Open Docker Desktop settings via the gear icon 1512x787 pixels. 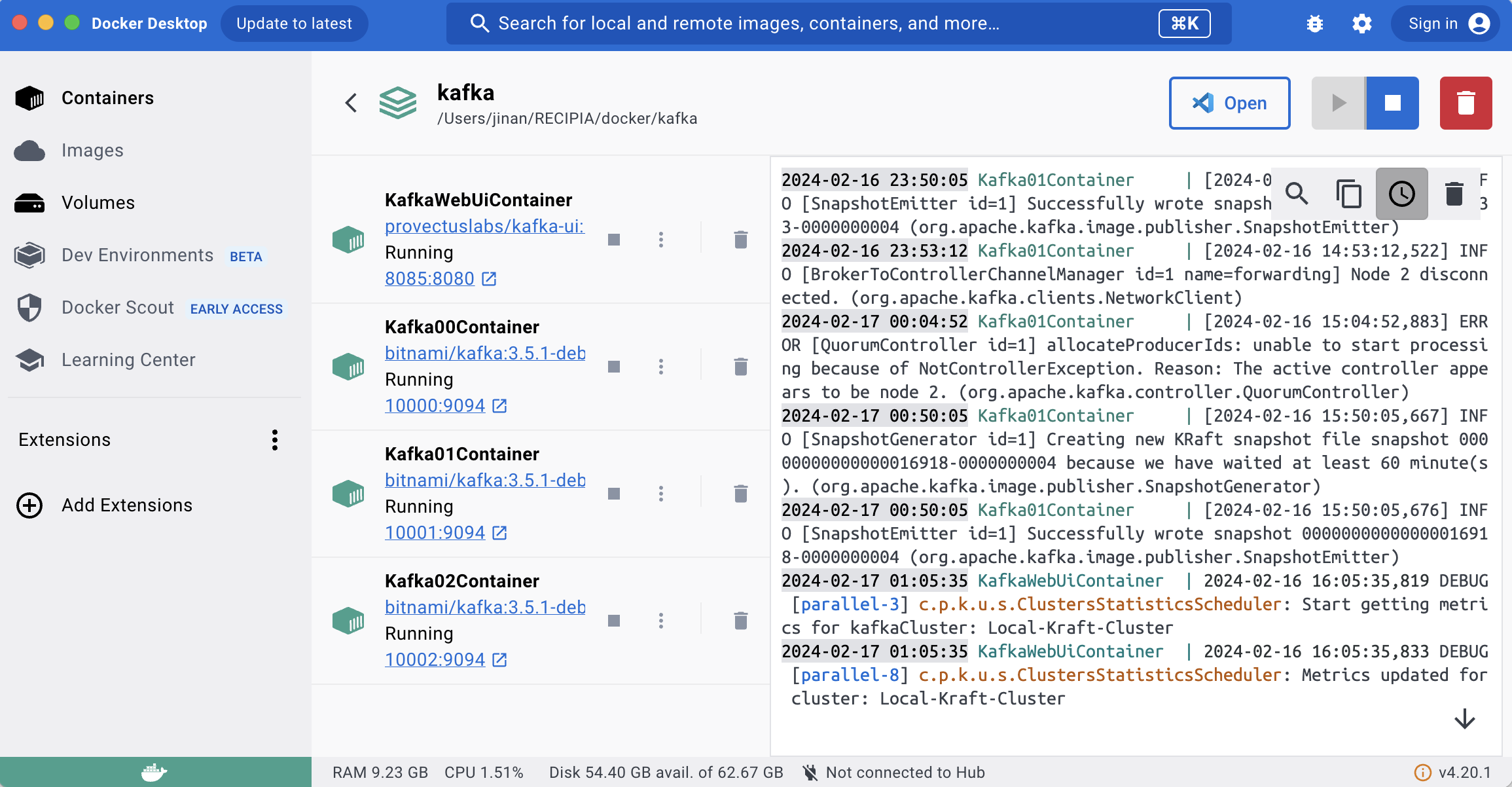[1361, 24]
